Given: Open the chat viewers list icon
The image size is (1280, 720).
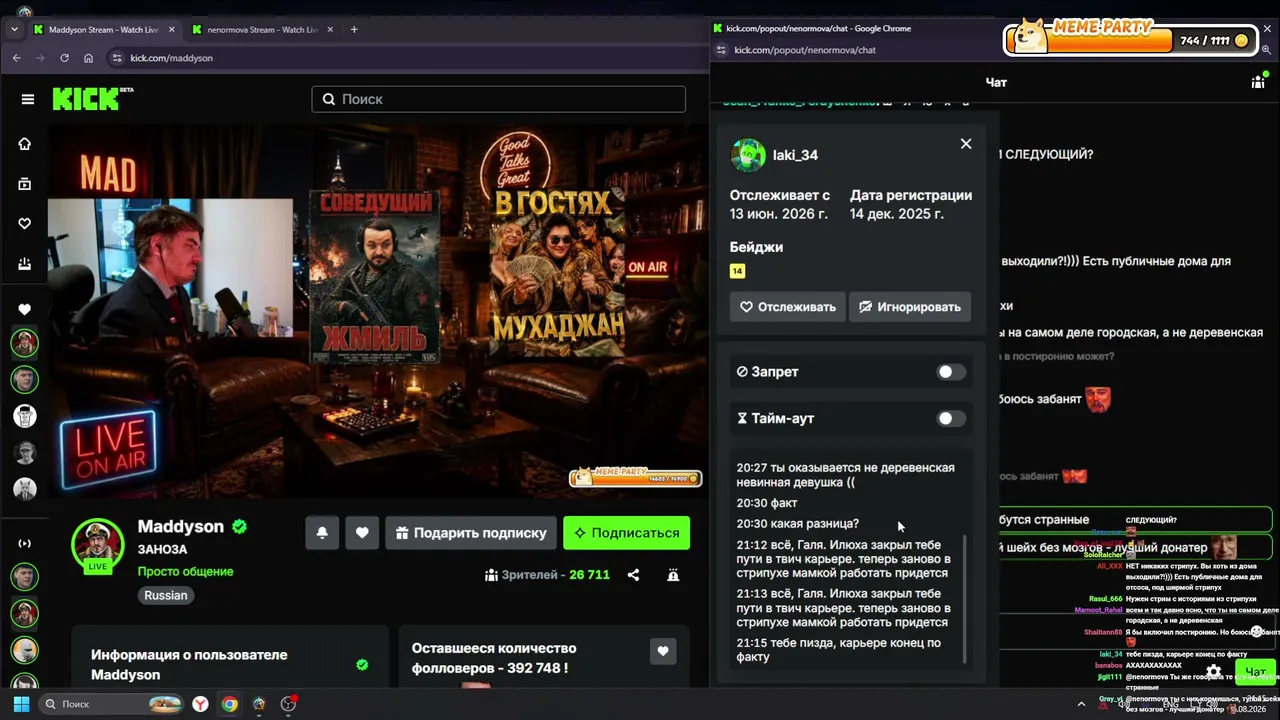Looking at the screenshot, I should point(1258,83).
